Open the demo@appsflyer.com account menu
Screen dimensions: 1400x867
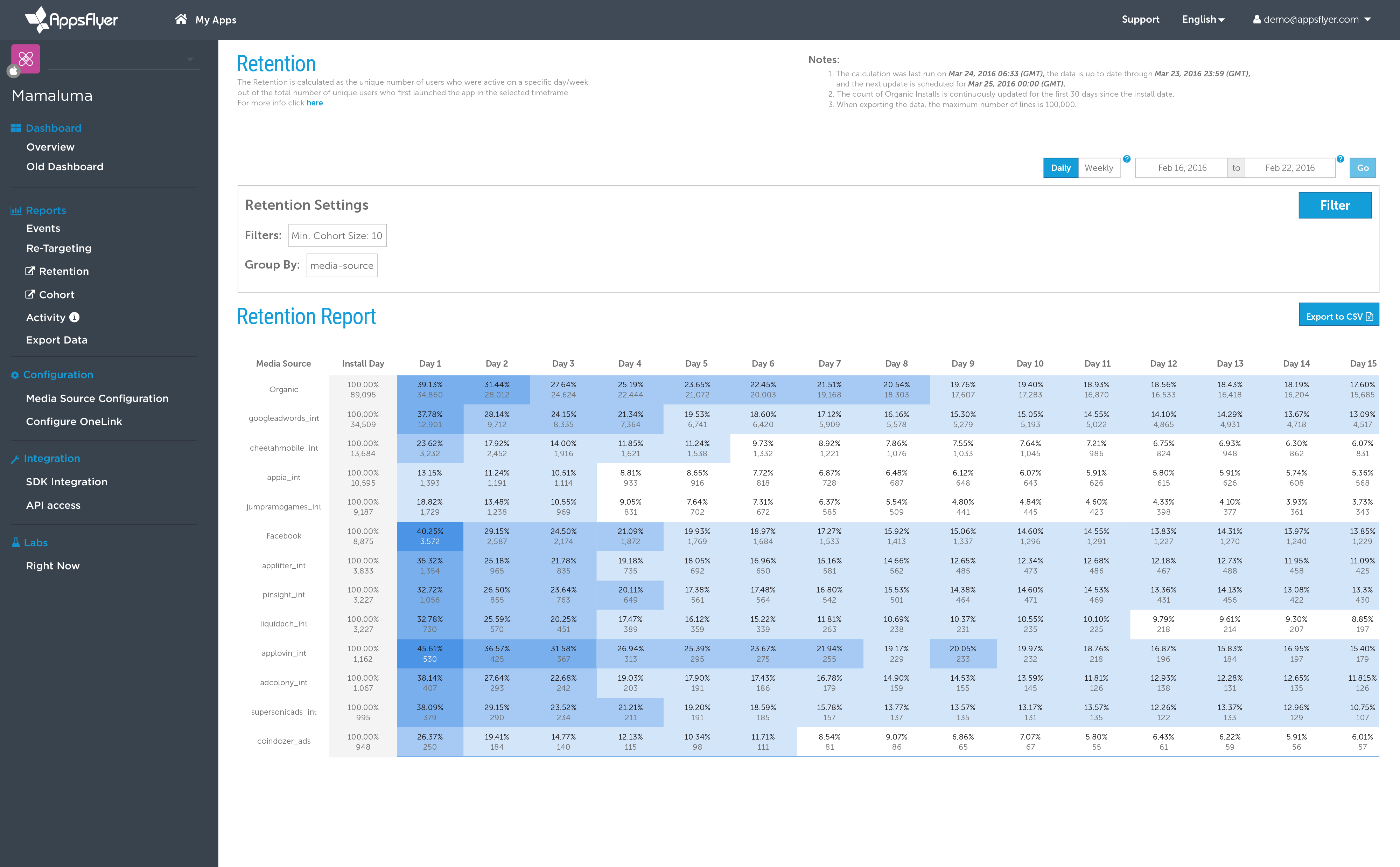[x=1311, y=20]
